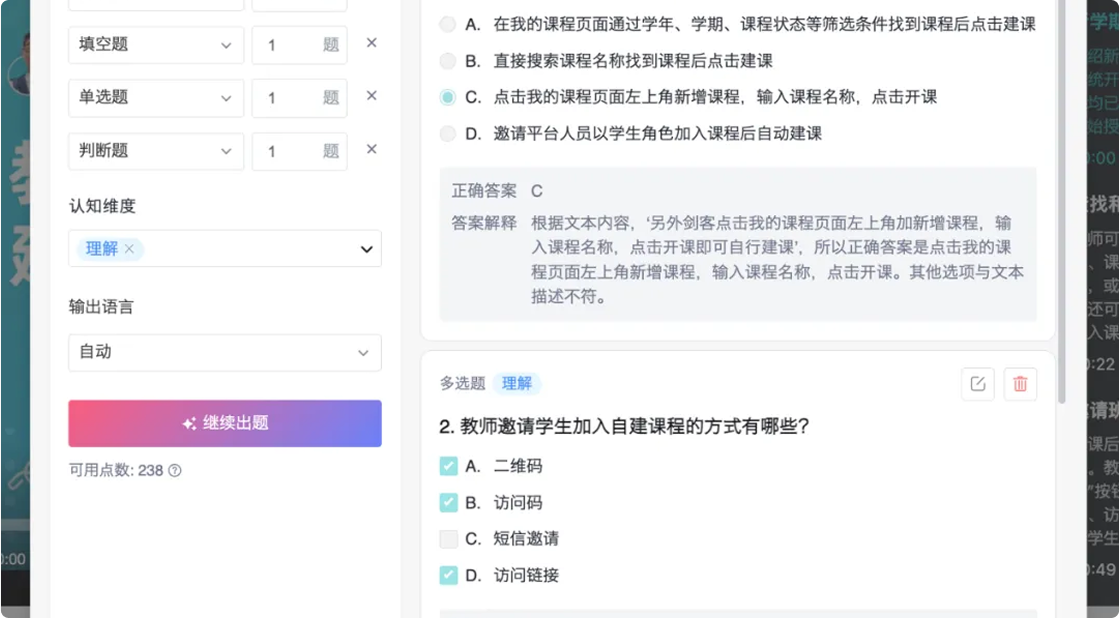Select option C 点击我的课程页面左上角
The image size is (1120, 618).
click(448, 97)
